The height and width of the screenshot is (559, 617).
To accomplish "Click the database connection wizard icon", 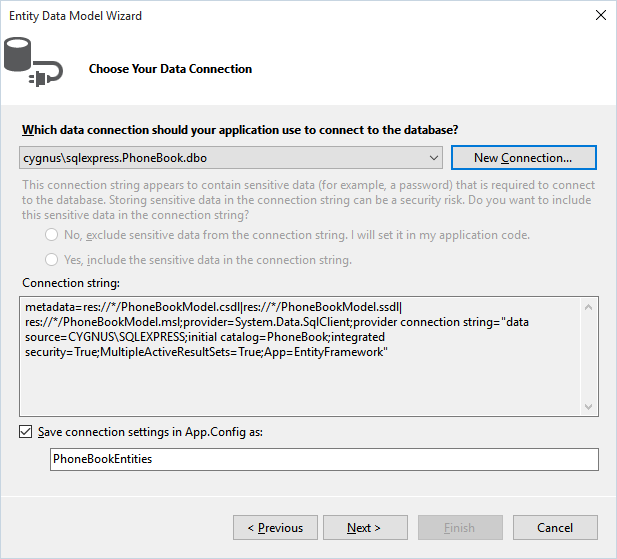I will pyautogui.click(x=33, y=62).
